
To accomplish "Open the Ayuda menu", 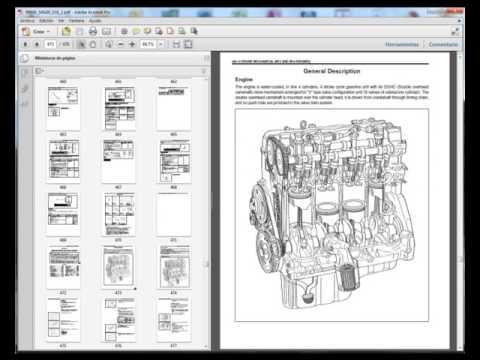I will pos(95,21).
